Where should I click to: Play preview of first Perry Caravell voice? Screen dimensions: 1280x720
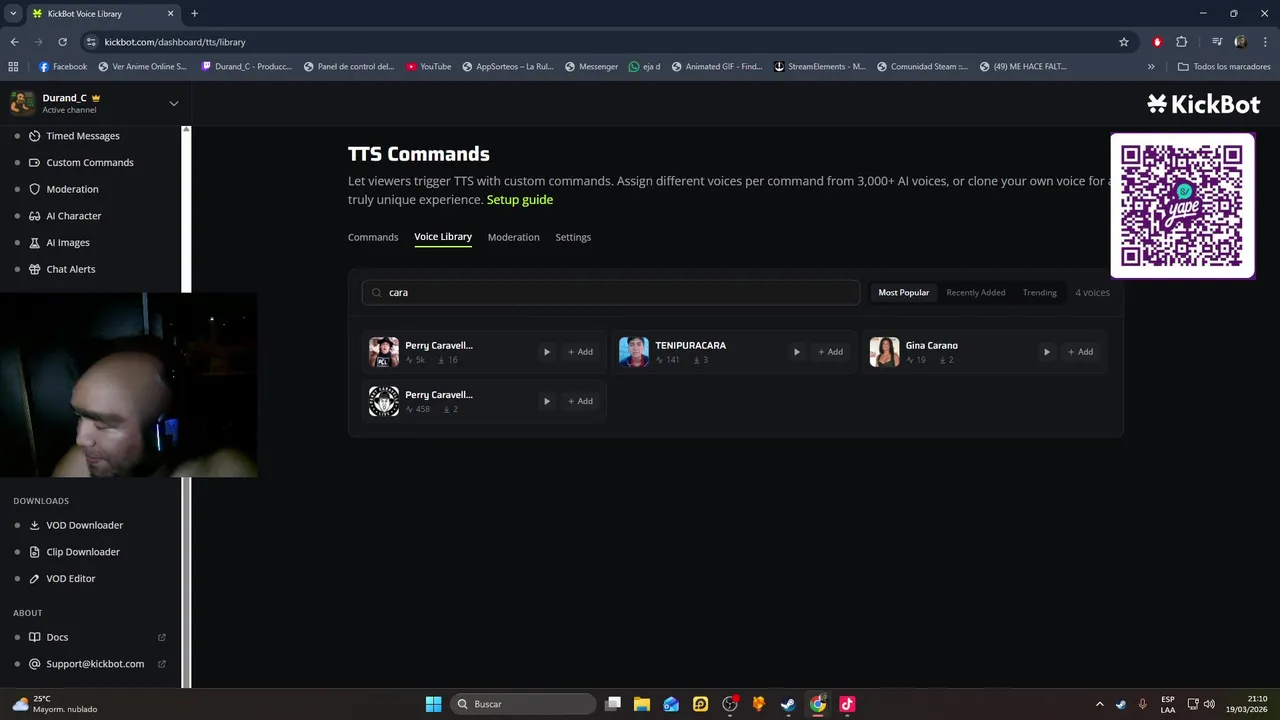click(546, 352)
